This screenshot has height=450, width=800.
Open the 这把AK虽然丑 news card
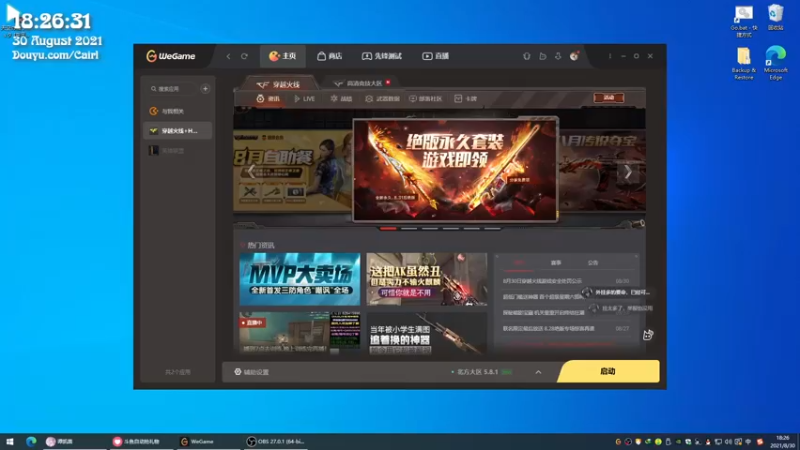click(x=427, y=279)
